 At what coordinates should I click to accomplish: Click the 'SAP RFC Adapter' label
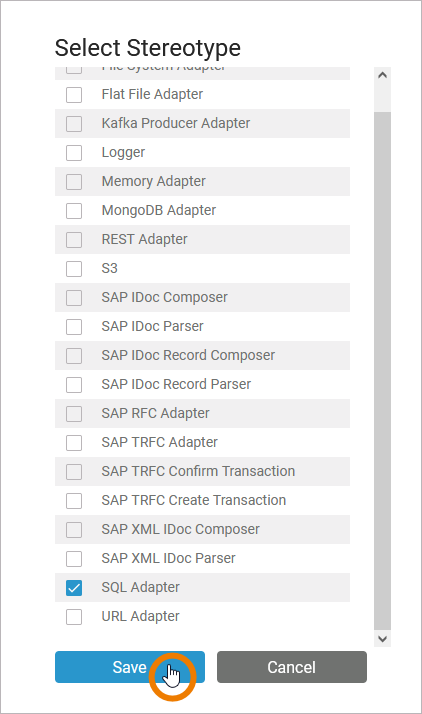[155, 413]
